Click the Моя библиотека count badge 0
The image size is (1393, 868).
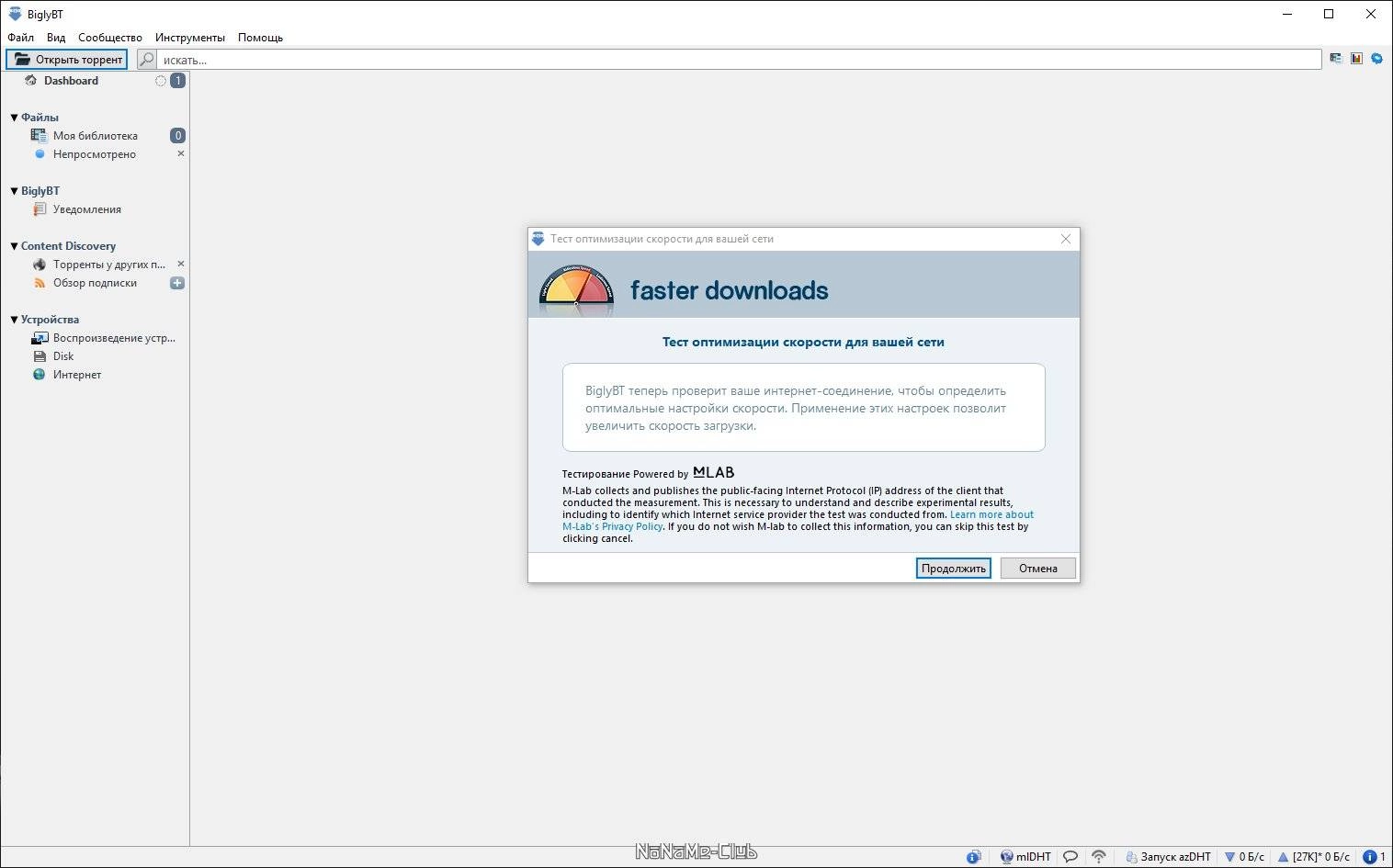pos(177,136)
